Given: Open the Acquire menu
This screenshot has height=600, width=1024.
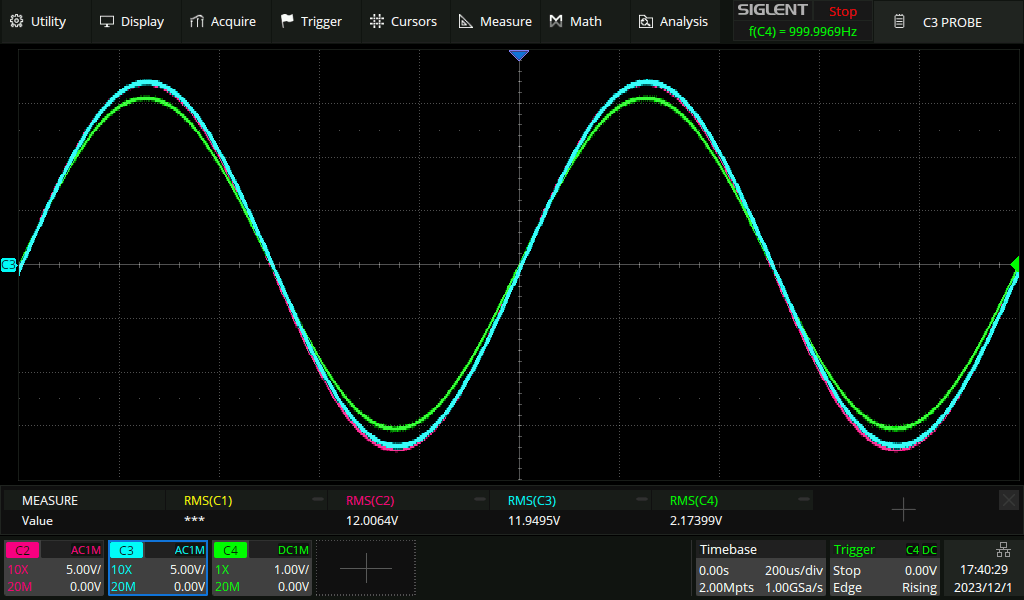Looking at the screenshot, I should click(223, 22).
